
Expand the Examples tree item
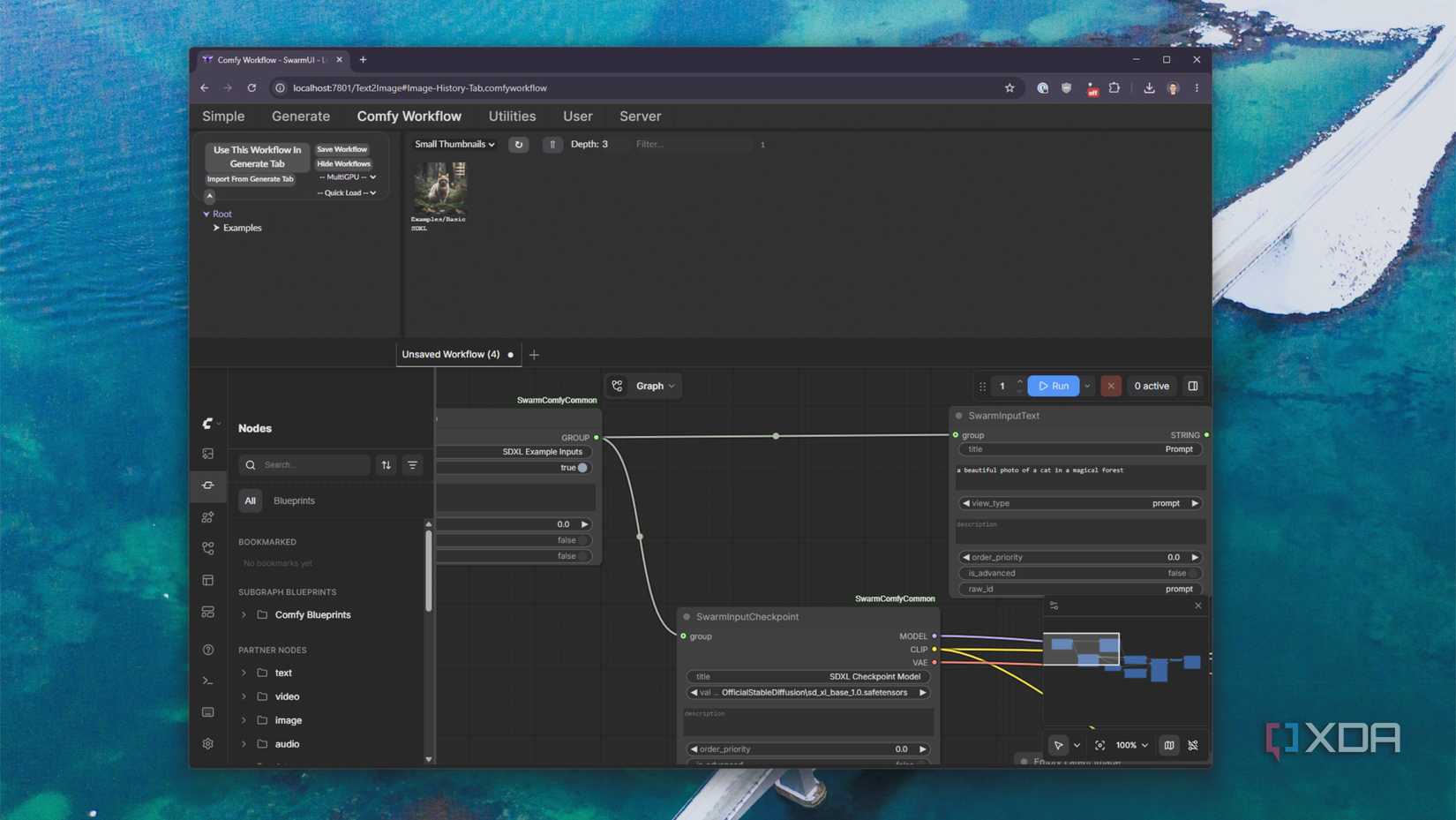[x=216, y=228]
